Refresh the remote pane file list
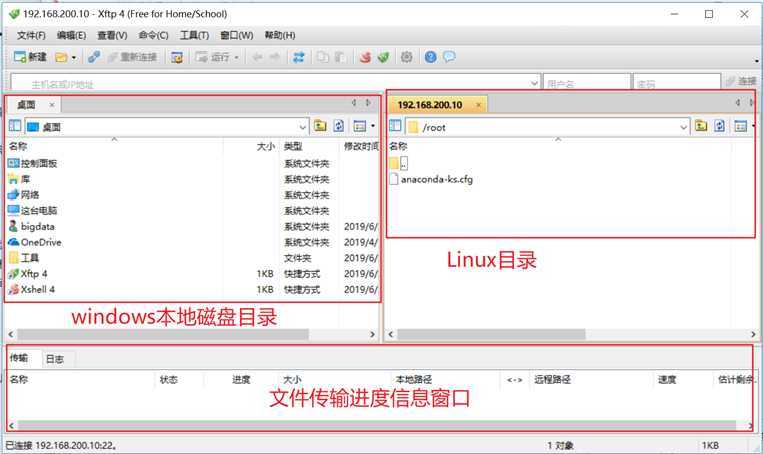 (x=720, y=126)
